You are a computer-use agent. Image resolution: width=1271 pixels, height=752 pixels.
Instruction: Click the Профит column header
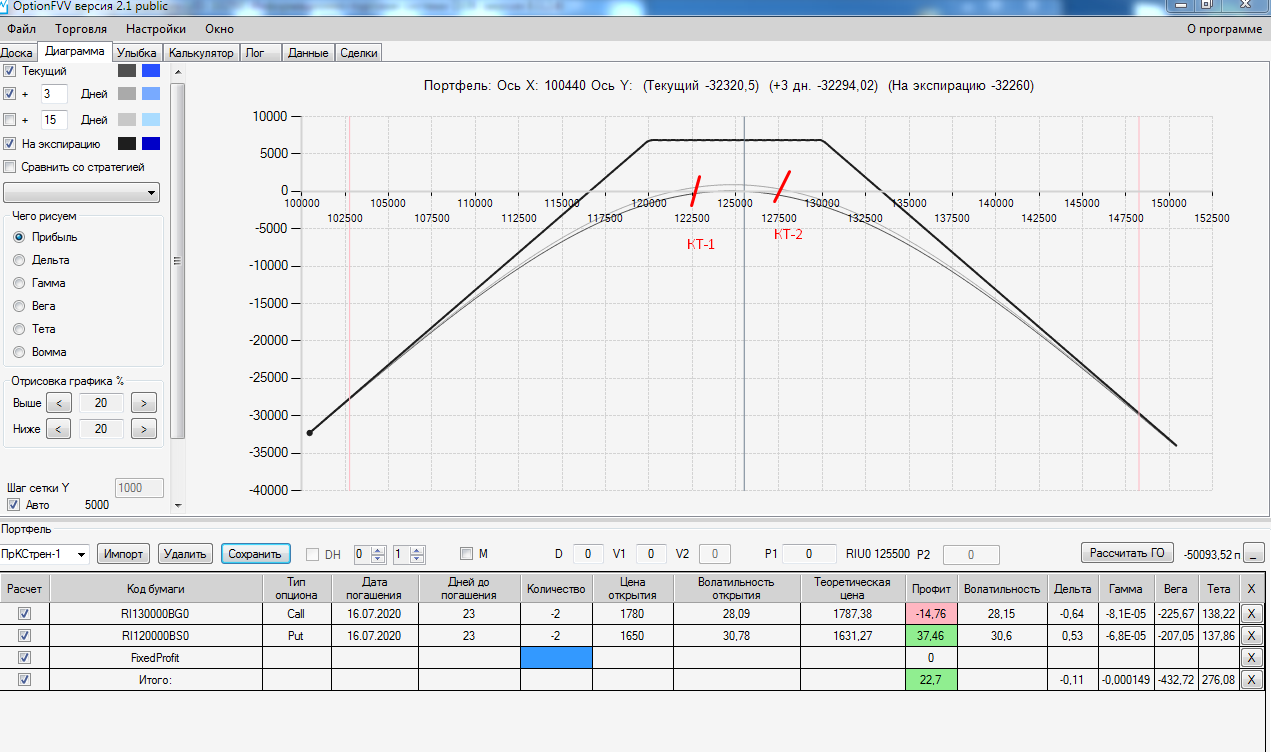coord(931,589)
